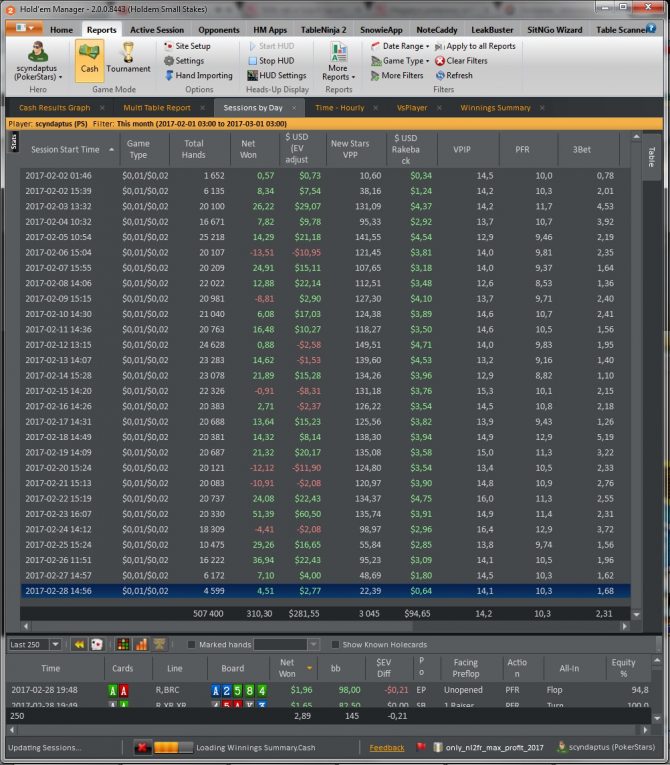670x765 pixels.
Task: Open the LeakBuster tab
Action: (492, 30)
